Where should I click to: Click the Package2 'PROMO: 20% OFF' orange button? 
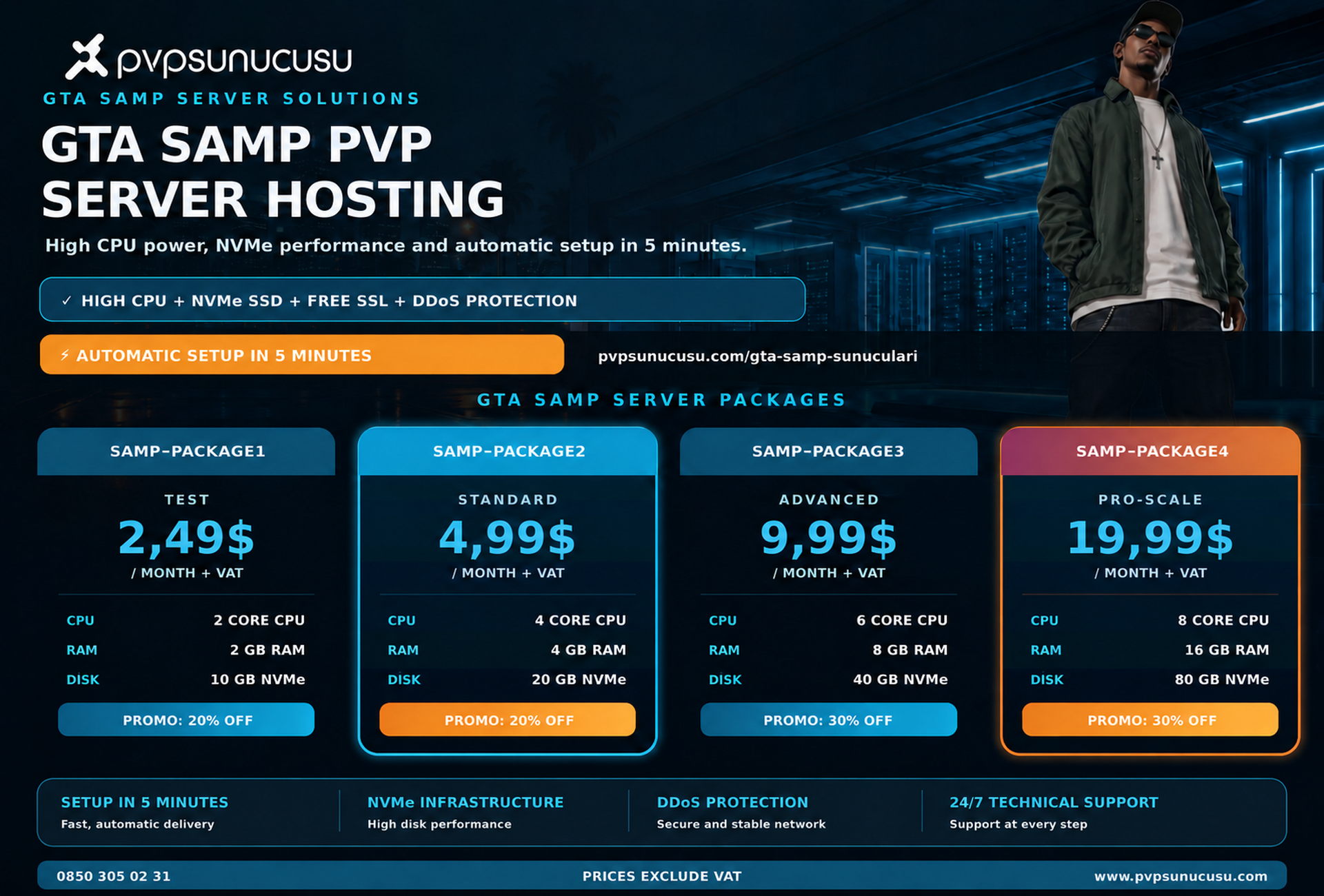click(x=508, y=720)
